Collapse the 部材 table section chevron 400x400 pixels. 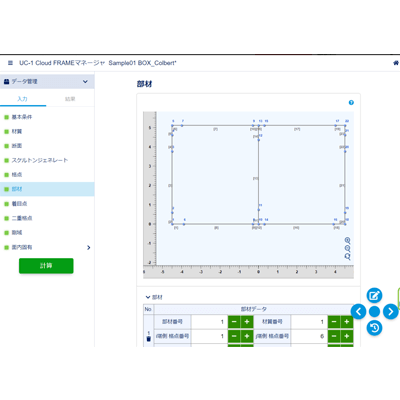tap(148, 297)
